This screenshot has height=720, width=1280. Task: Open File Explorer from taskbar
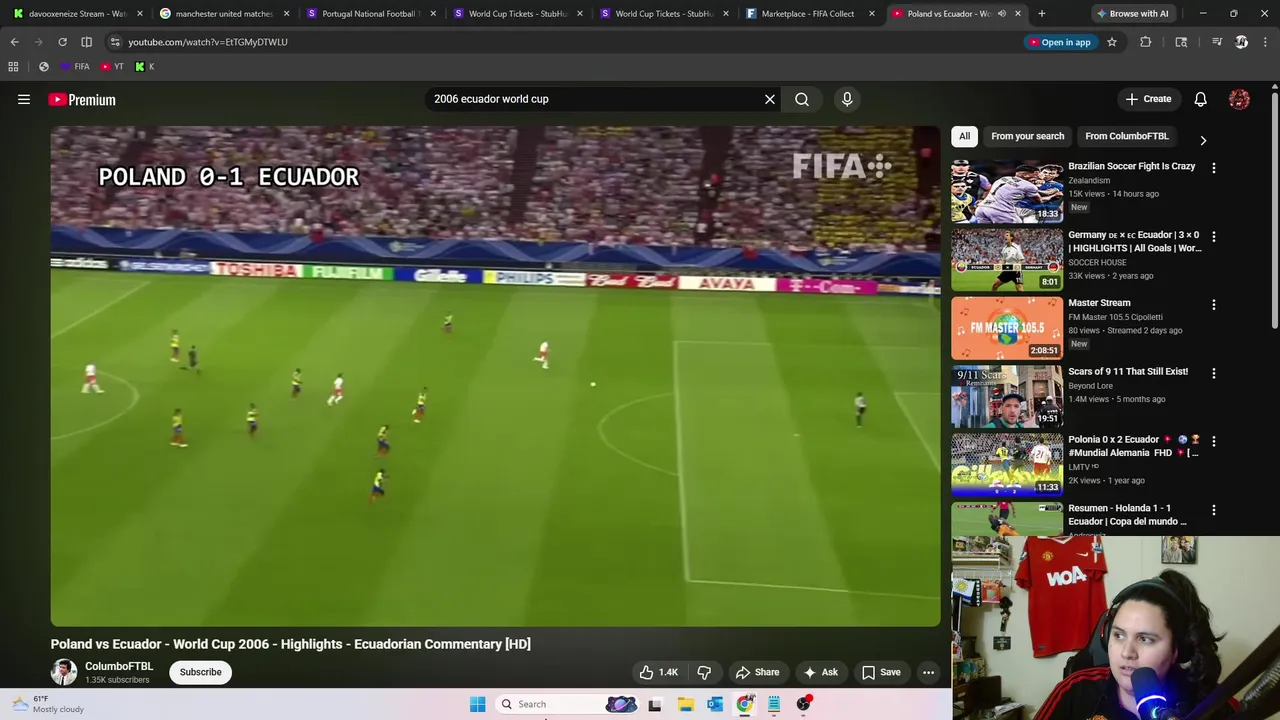(x=685, y=704)
